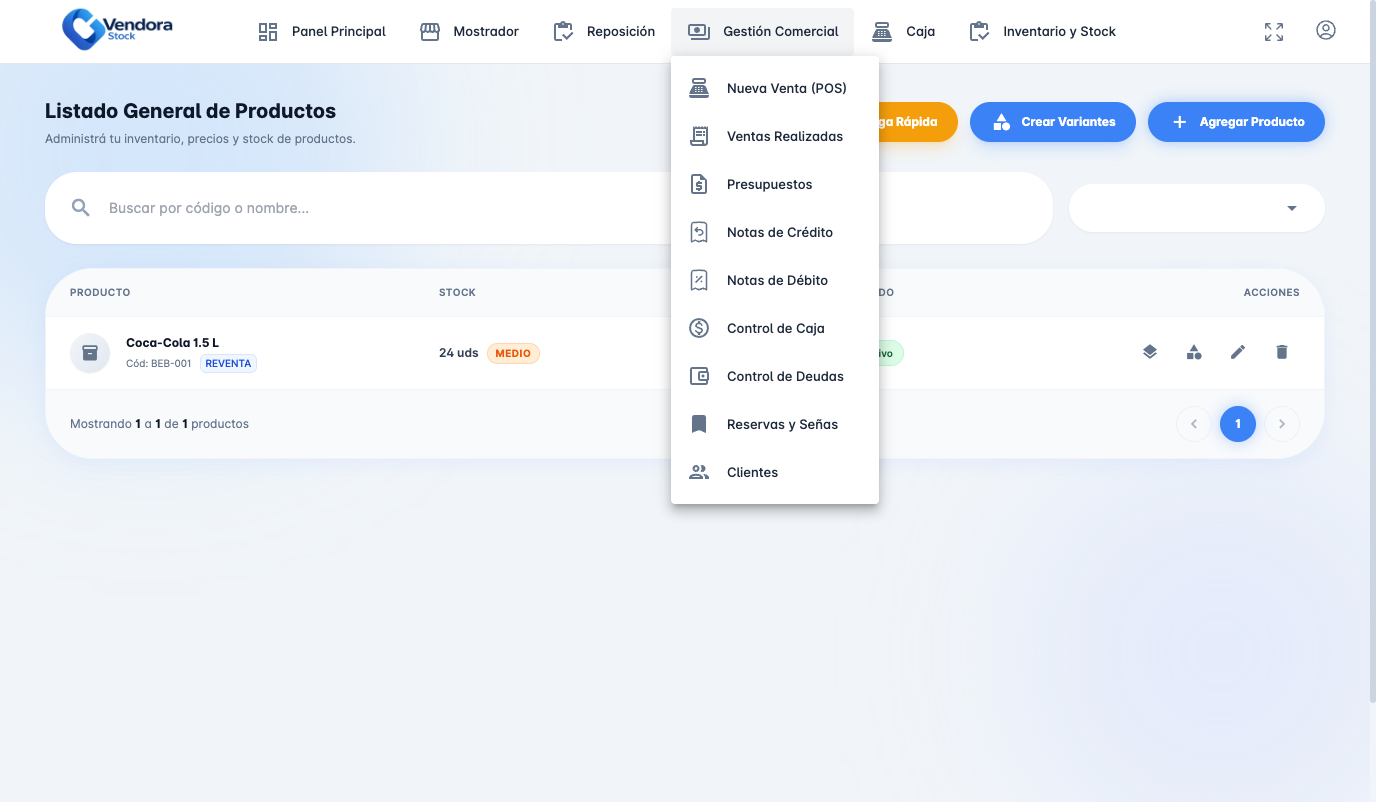Click the search magnifier icon

pyautogui.click(x=81, y=208)
